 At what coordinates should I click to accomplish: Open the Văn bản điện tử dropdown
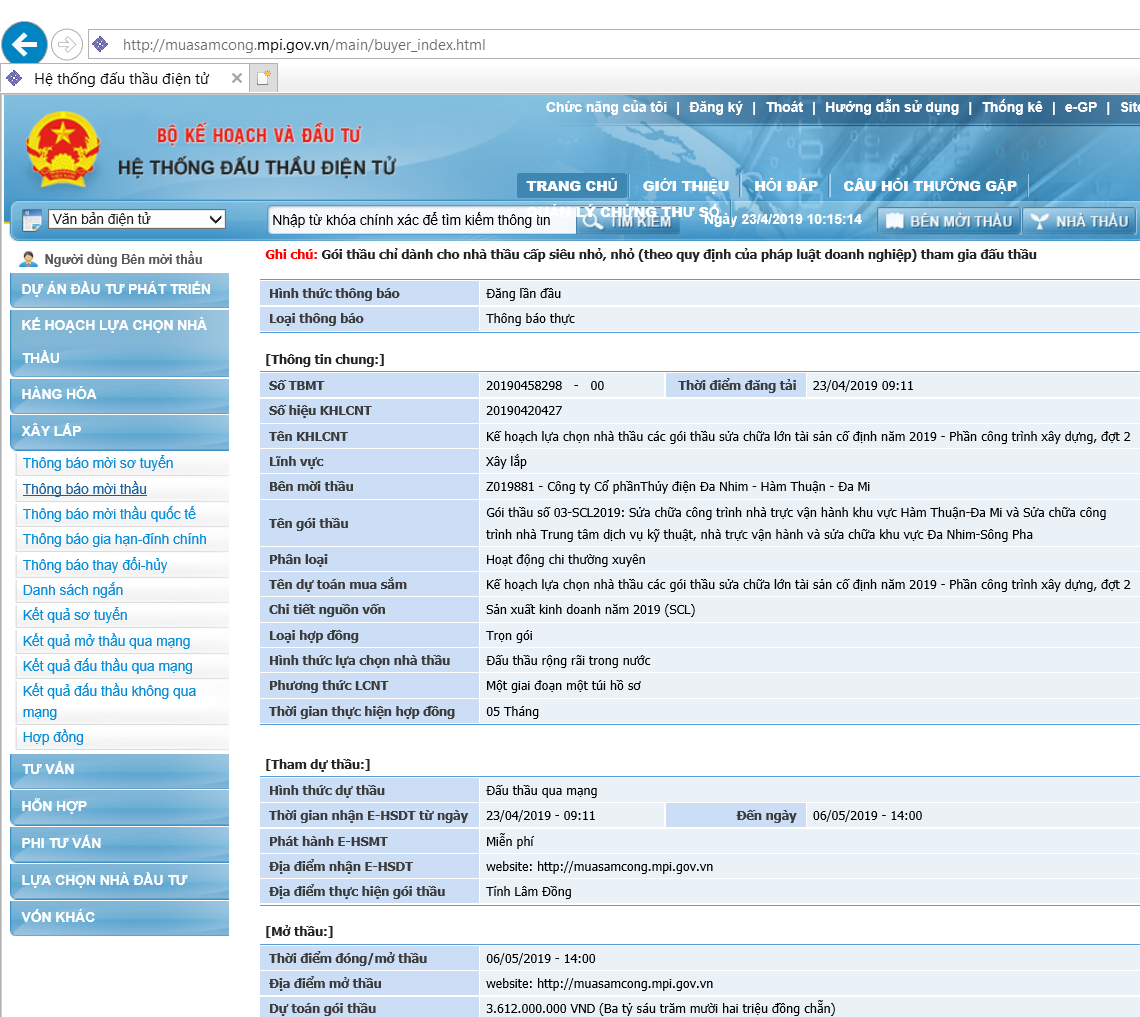tap(137, 220)
